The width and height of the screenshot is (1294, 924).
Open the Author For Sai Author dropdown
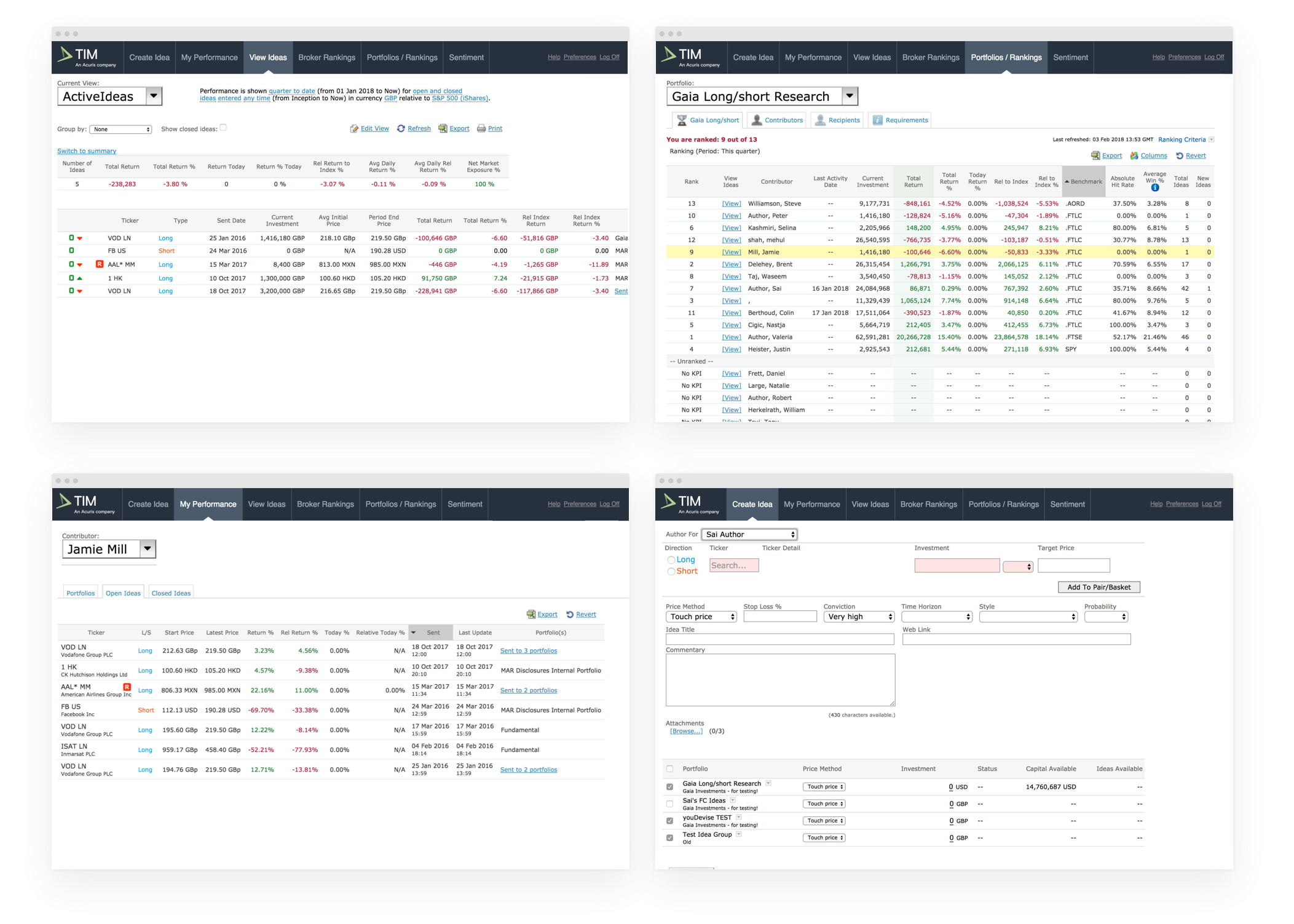749,534
